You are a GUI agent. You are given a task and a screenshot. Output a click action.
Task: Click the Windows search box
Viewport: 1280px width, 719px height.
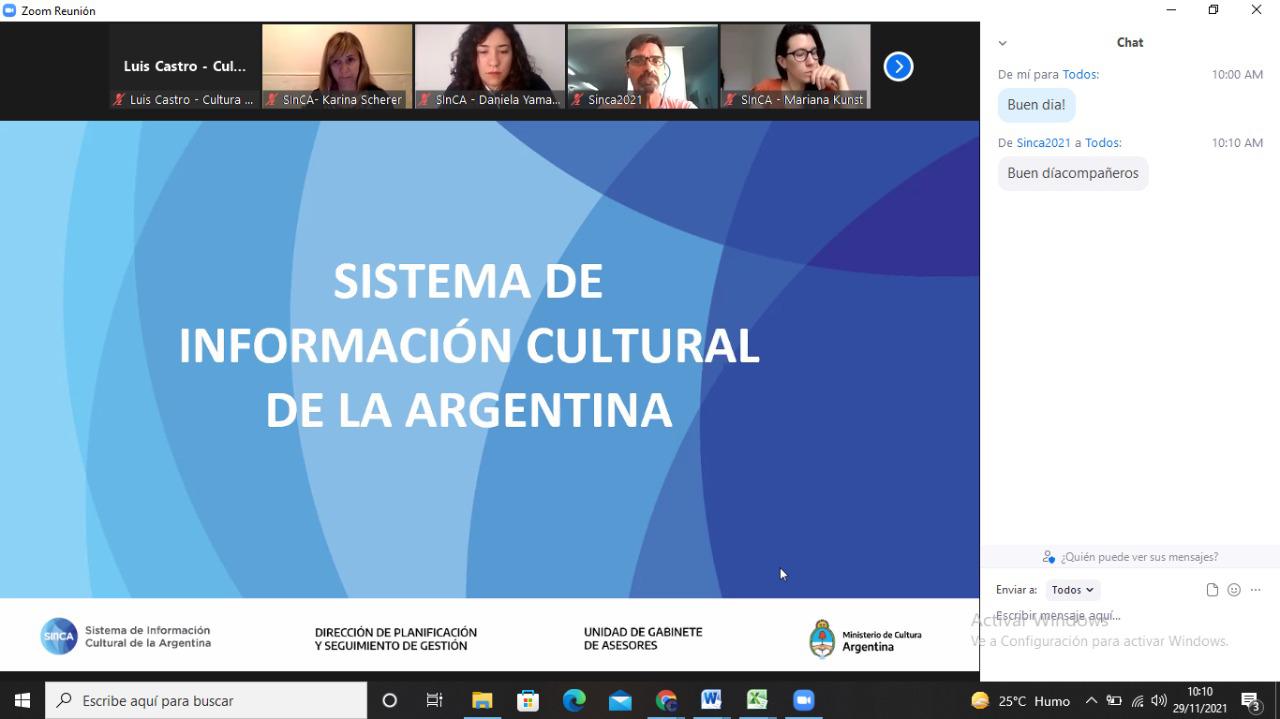(x=208, y=700)
